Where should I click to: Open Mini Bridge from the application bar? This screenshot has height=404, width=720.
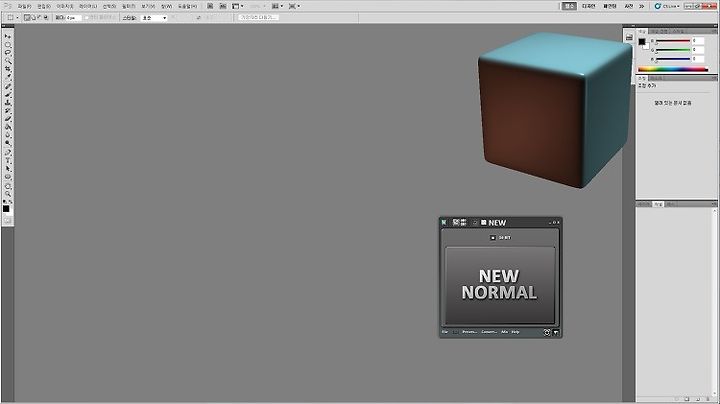click(223, 6)
